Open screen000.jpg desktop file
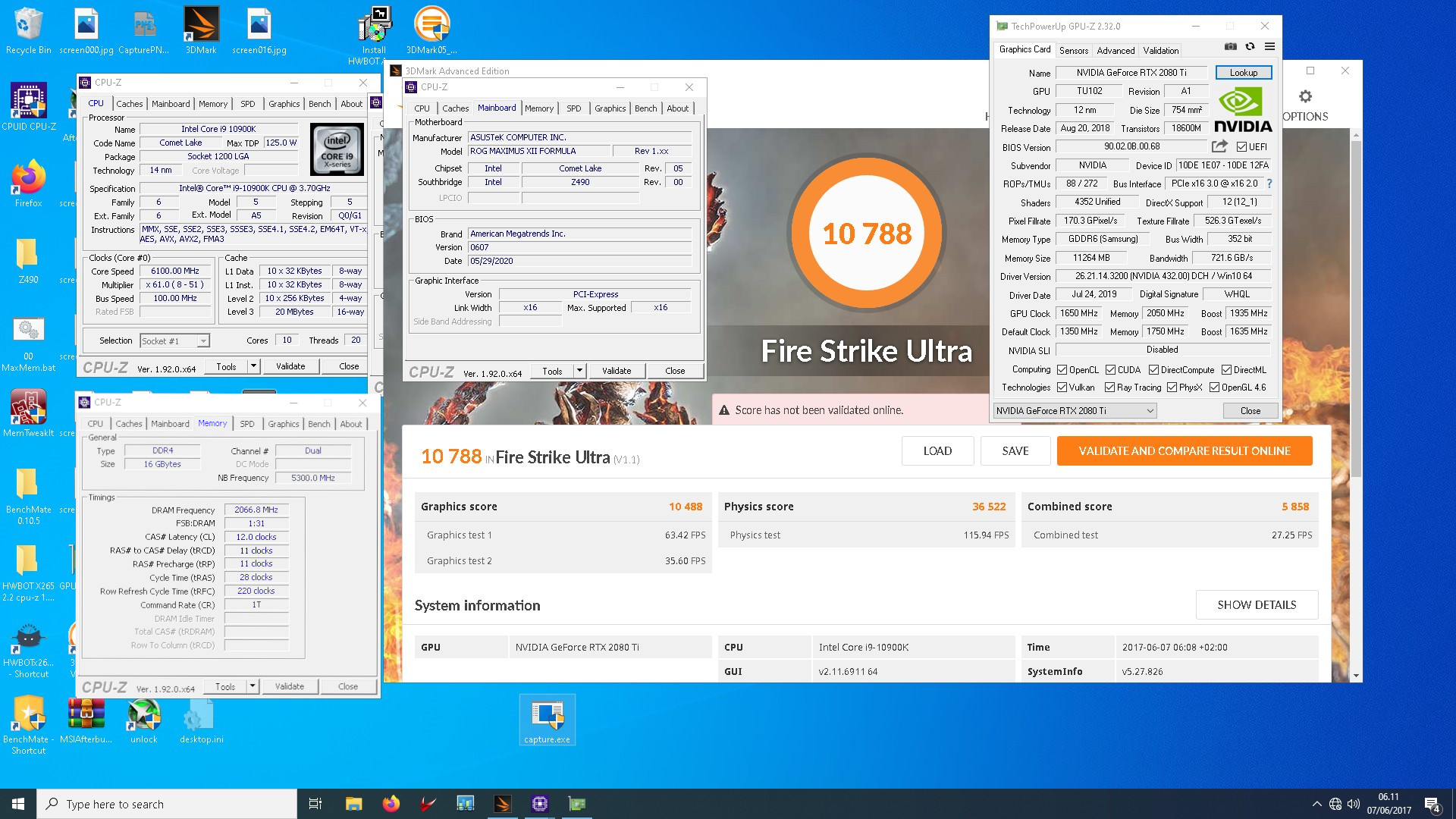This screenshot has height=819, width=1456. [86, 31]
